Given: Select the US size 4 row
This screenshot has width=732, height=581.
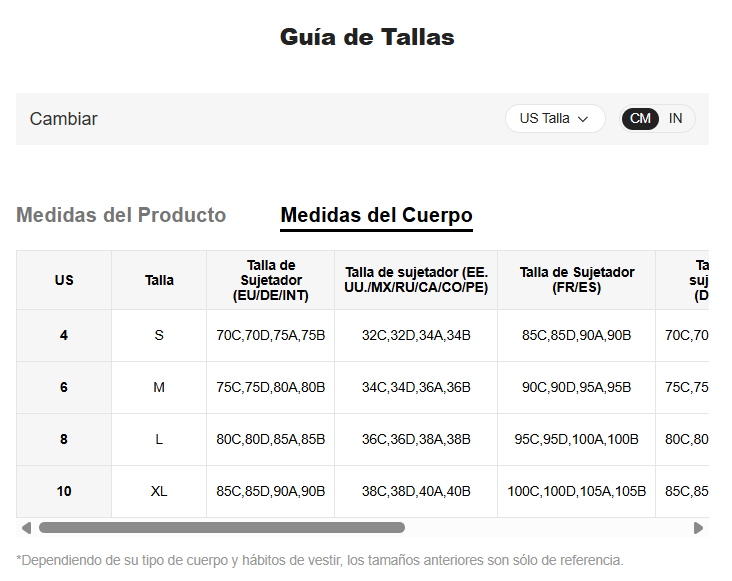Looking at the screenshot, I should [64, 335].
